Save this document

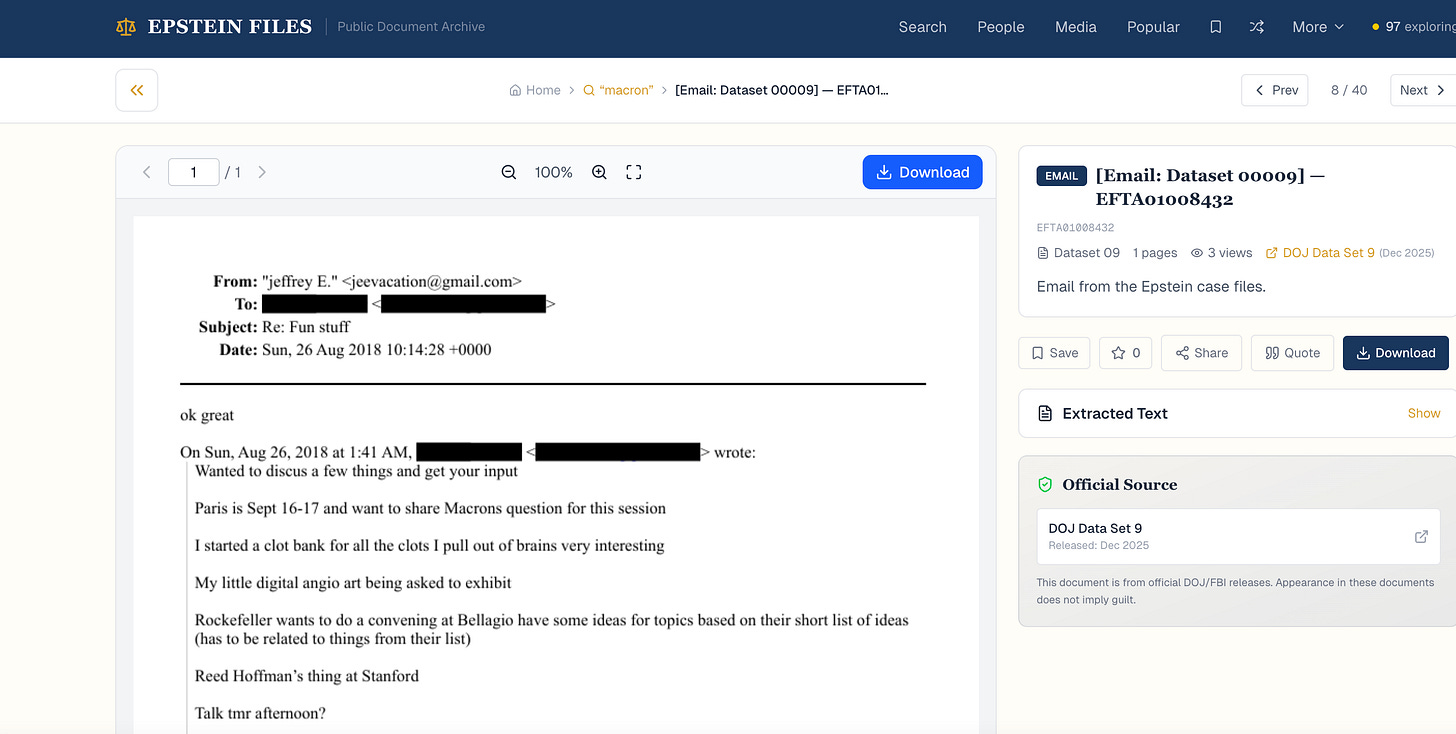click(x=1054, y=353)
